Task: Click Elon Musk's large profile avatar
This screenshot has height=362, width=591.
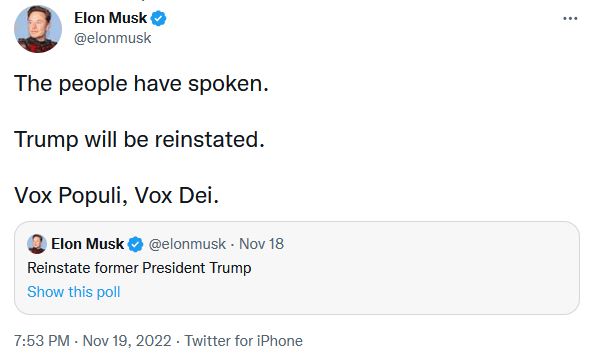Action: (x=38, y=29)
